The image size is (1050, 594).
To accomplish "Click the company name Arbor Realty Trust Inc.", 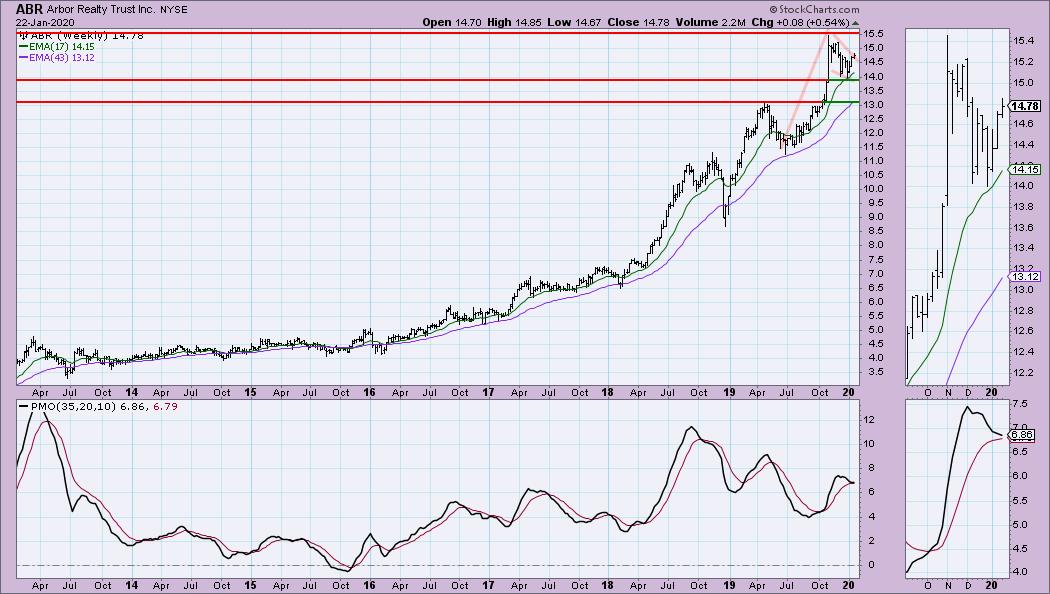I will [x=102, y=10].
